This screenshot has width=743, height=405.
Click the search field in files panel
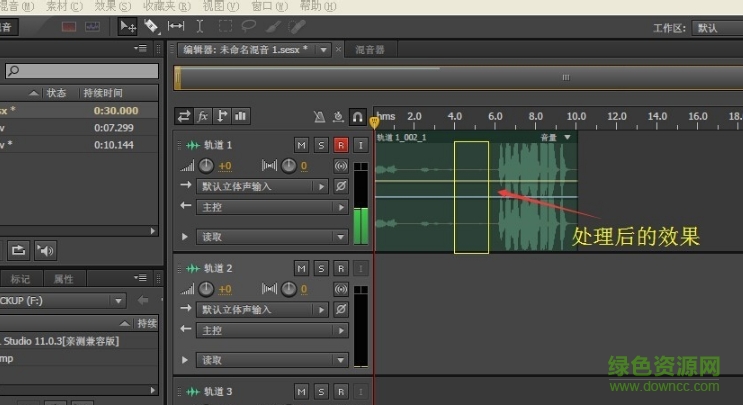pos(80,70)
